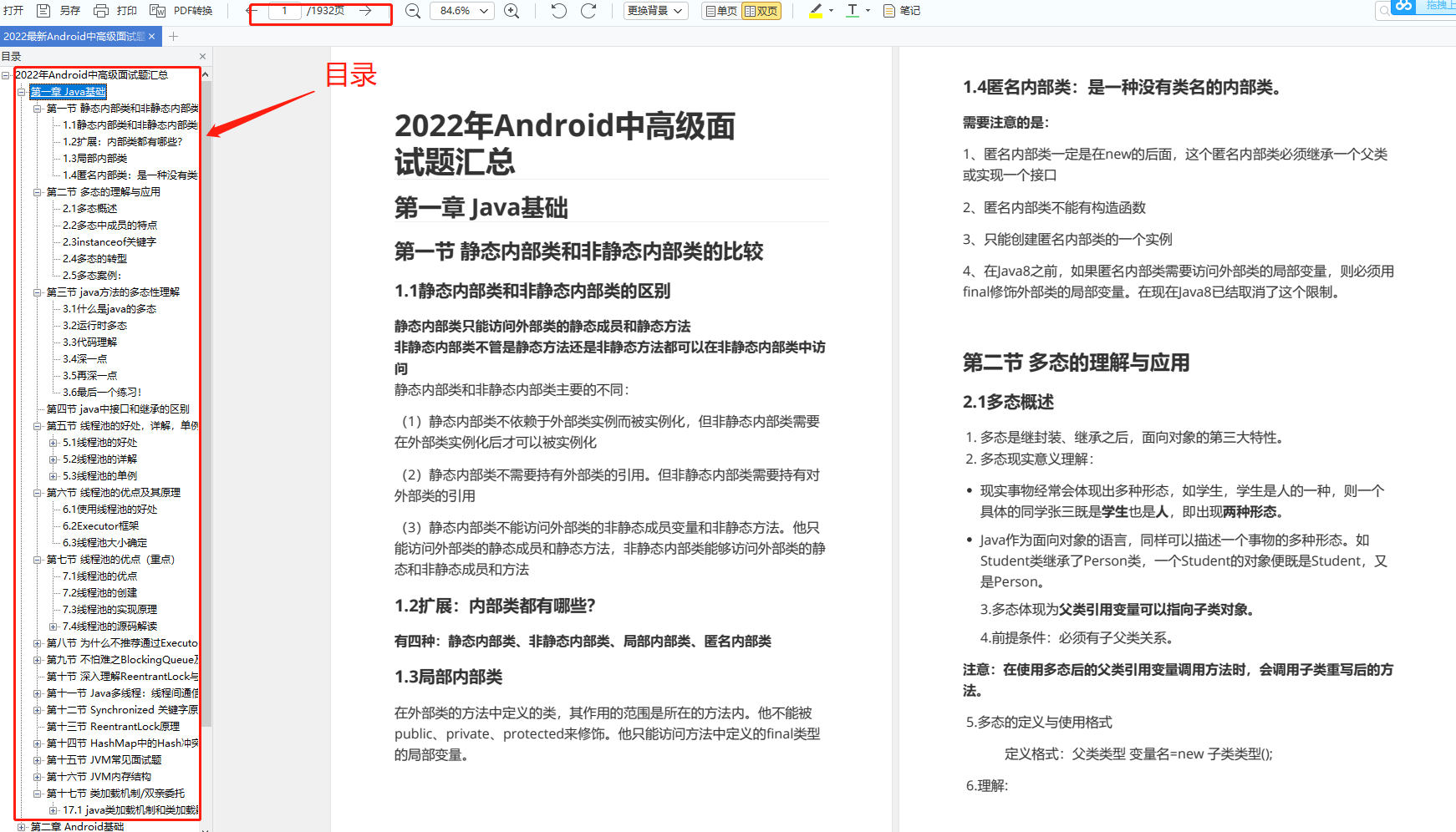1456x832 pixels.
Task: Expand 第八节 为什么不推荐通过Executo node
Action: 38,643
